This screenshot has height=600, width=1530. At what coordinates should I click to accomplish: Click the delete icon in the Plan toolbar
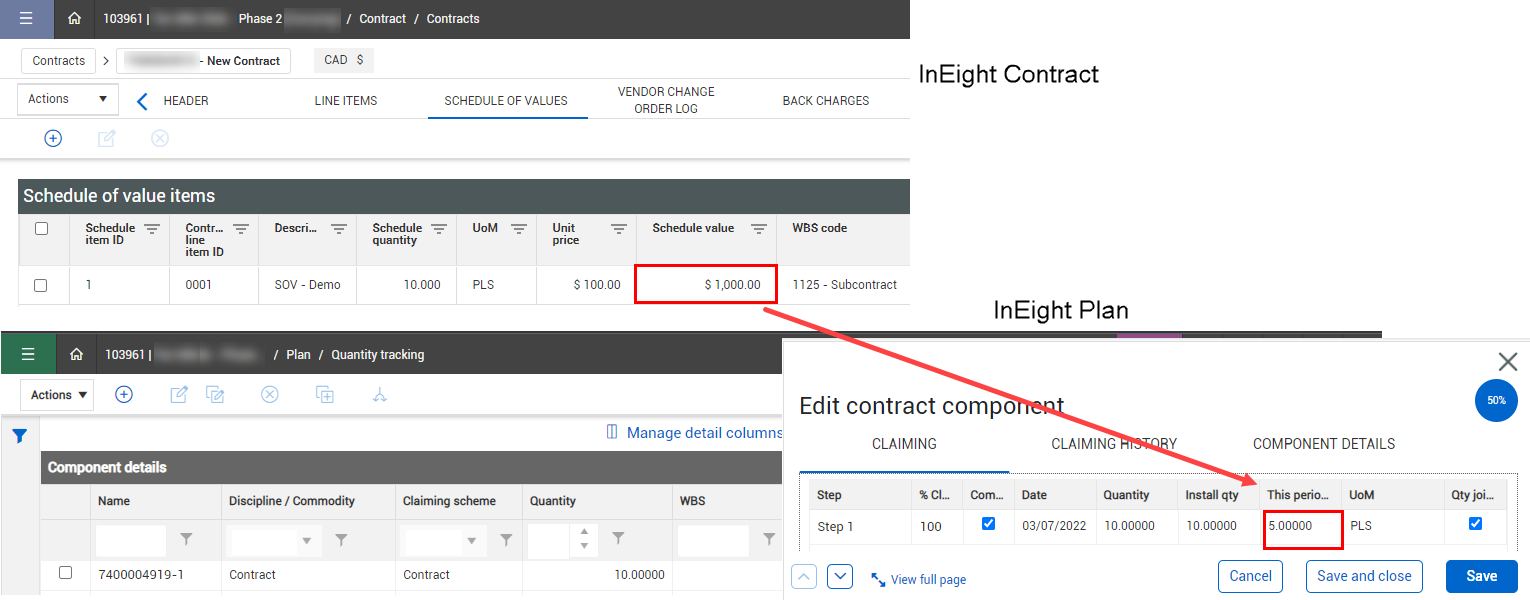[x=269, y=395]
